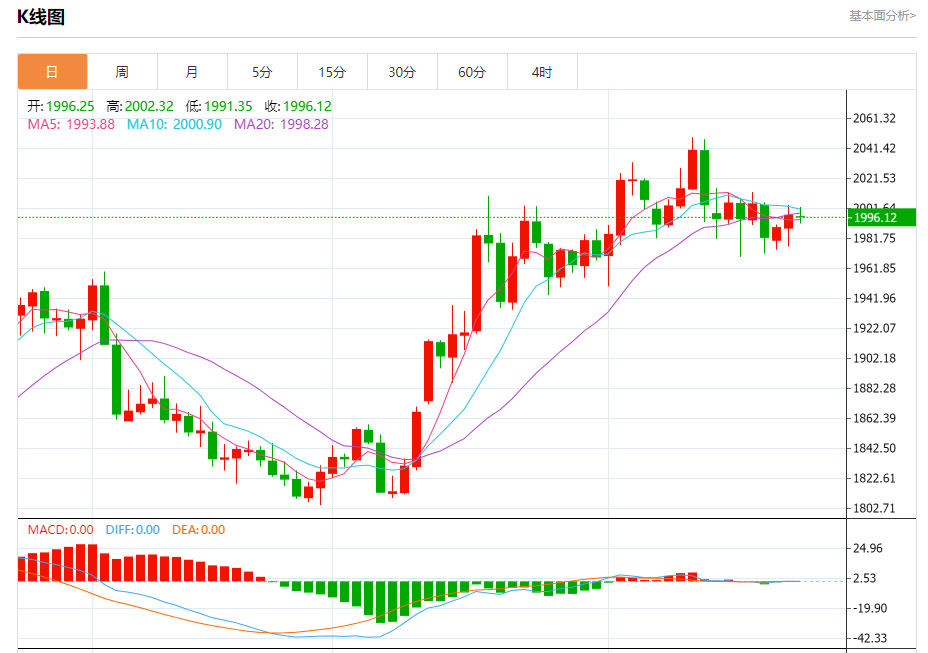Click the MA20 1998.28 indicator label
Image resolution: width=928 pixels, height=653 pixels.
[x=281, y=124]
